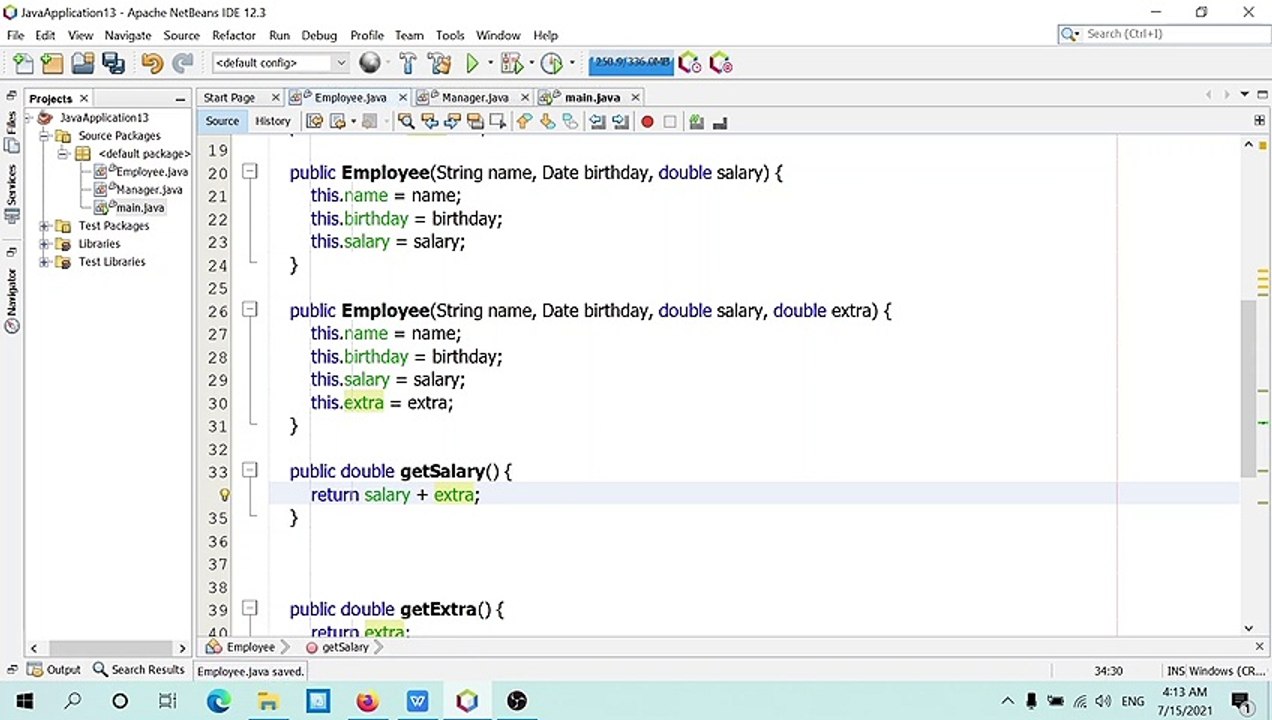Expand the Test Packages node

tap(45, 226)
